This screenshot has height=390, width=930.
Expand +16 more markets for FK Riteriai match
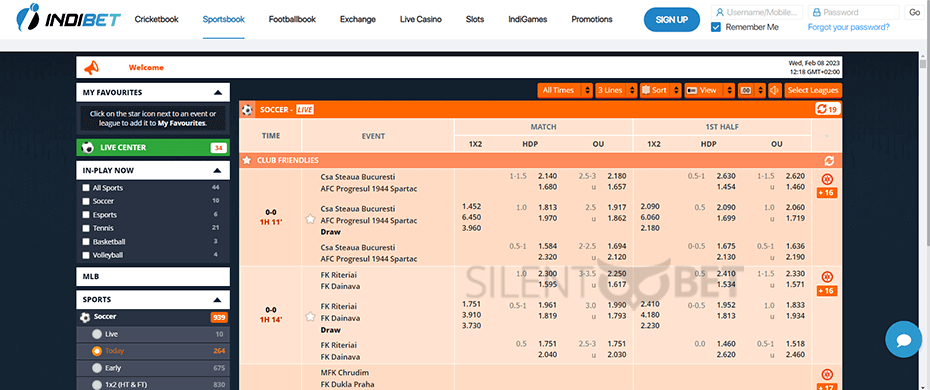[827, 290]
